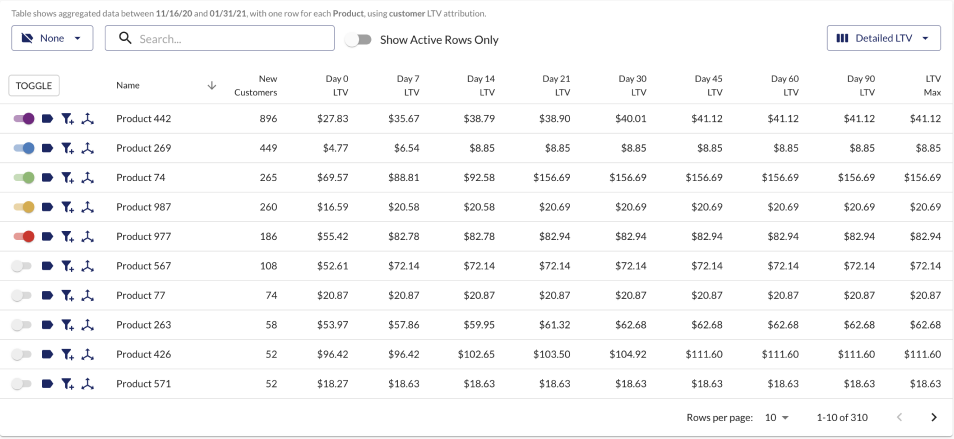Click into the Search field
Image resolution: width=954 pixels, height=439 pixels.
tap(230, 39)
